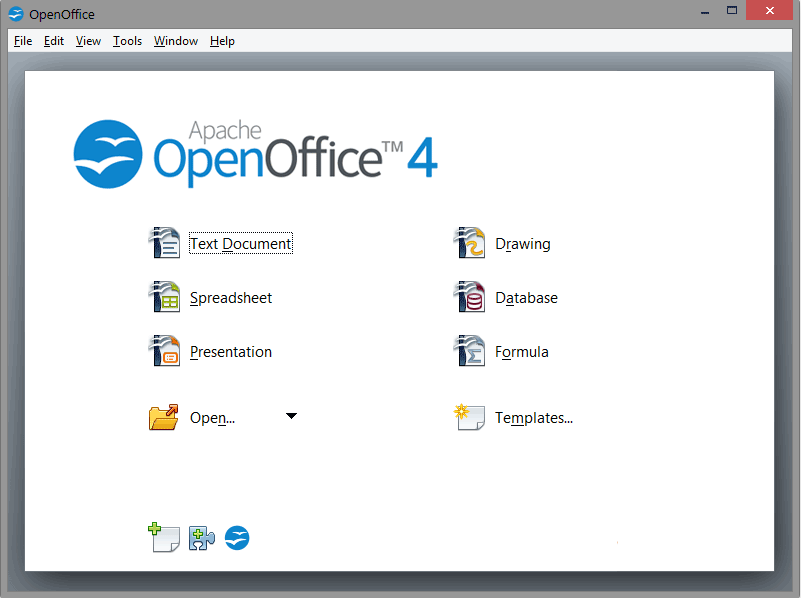Click the folder icon next to Open
Viewport: 801px width, 598px height.
pos(164,416)
